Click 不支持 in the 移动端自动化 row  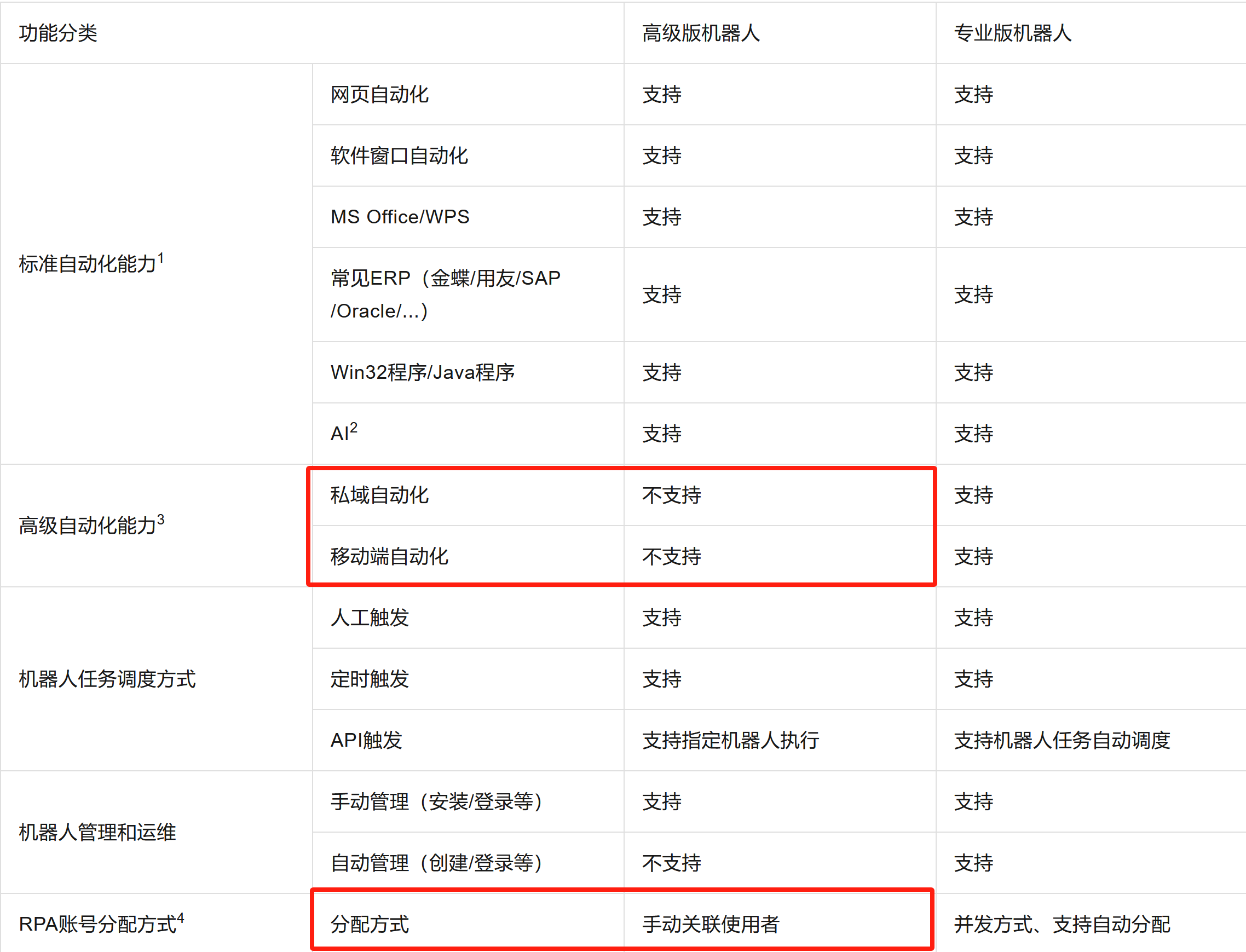[x=671, y=556]
